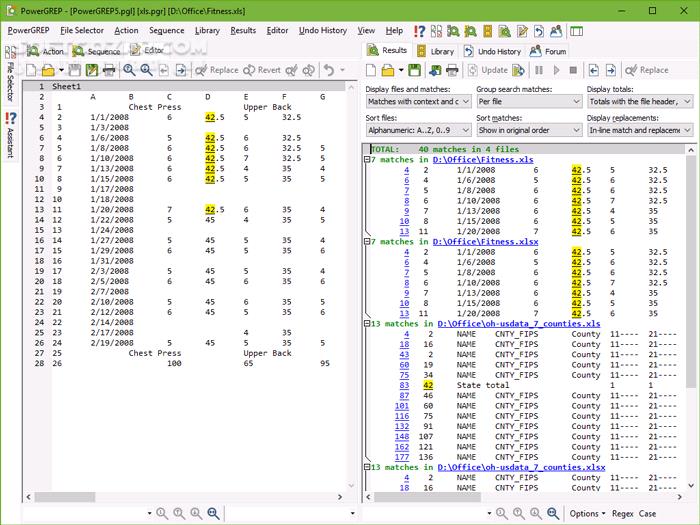Viewport: 700px width, 525px height.
Task: Open Display files and matches dropdown
Action: point(418,102)
